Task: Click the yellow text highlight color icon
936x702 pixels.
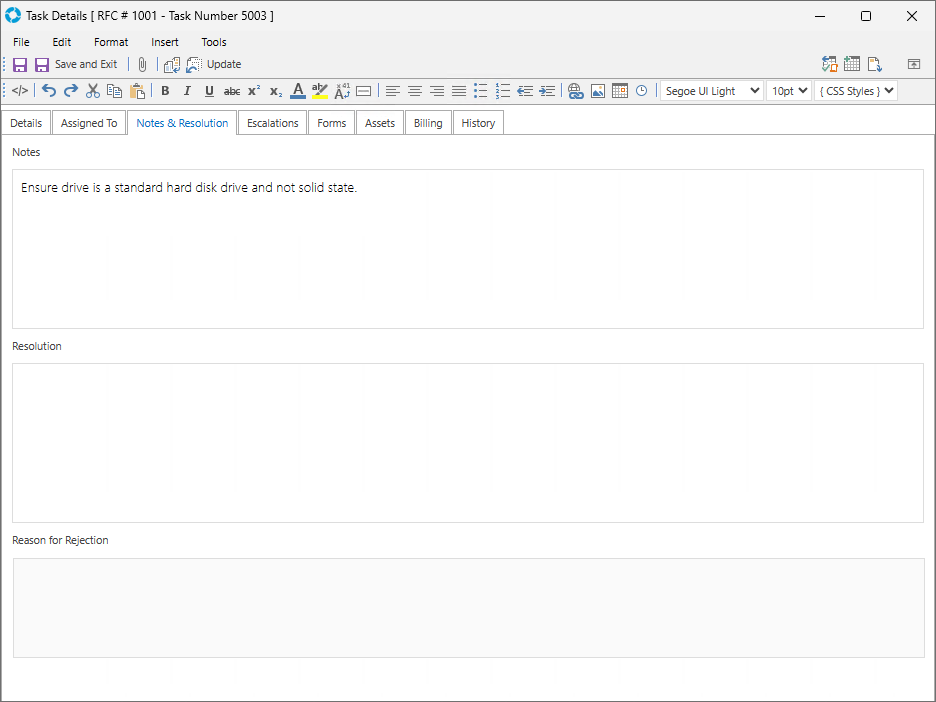Action: click(320, 91)
